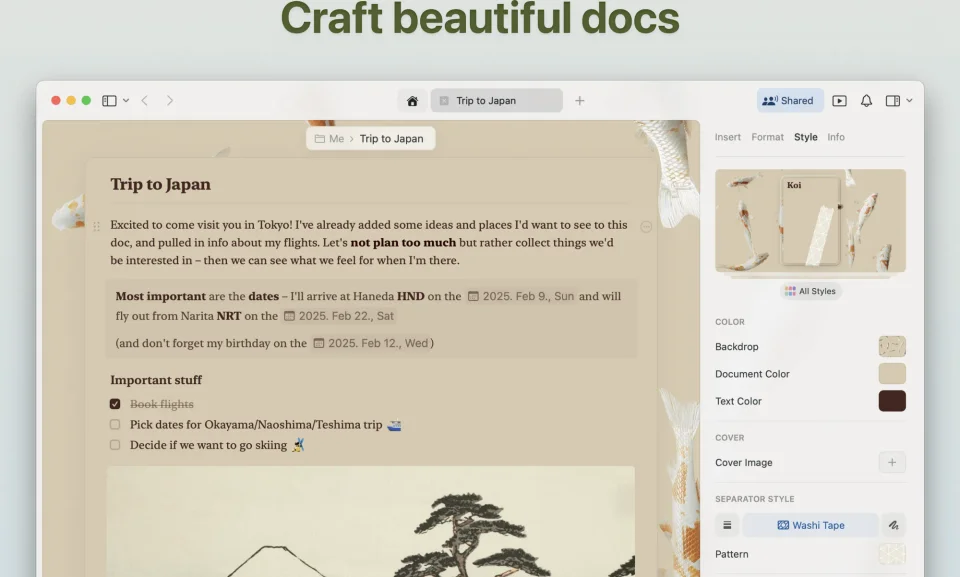
Task: Start presentation mode play icon
Action: tap(839, 100)
